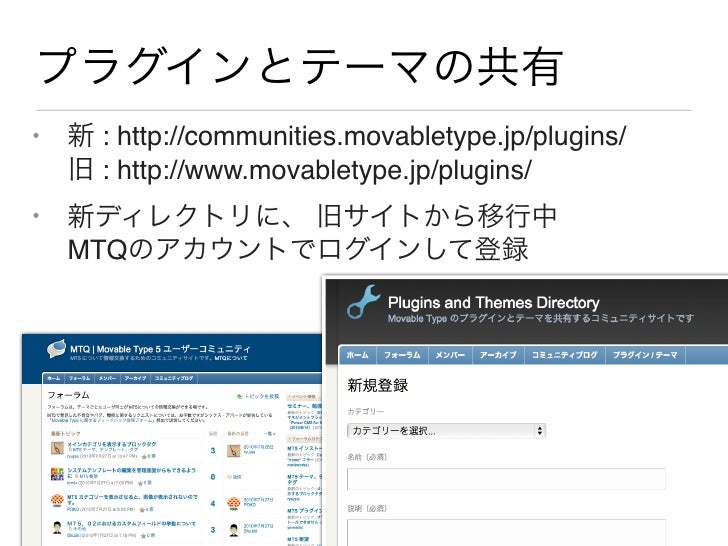Open colorful avatar of the system template topic

click(57, 474)
